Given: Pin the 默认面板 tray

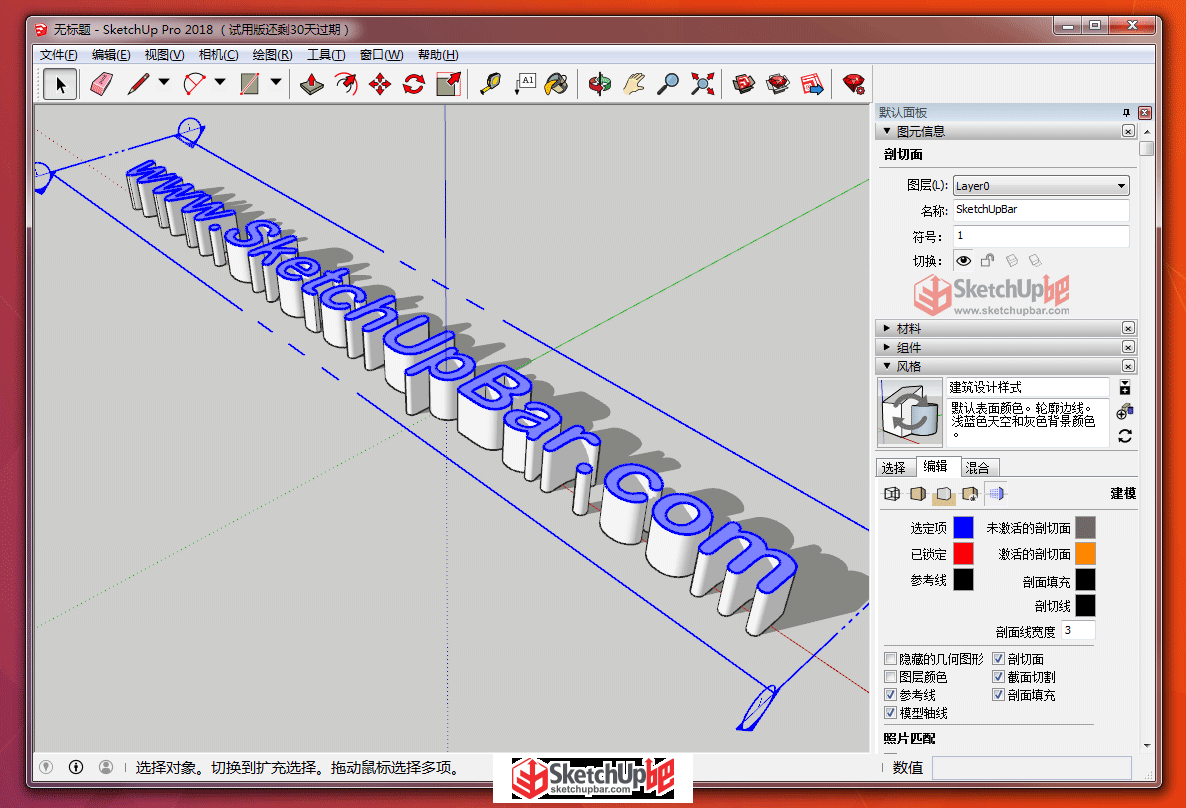Looking at the screenshot, I should click(x=1126, y=113).
